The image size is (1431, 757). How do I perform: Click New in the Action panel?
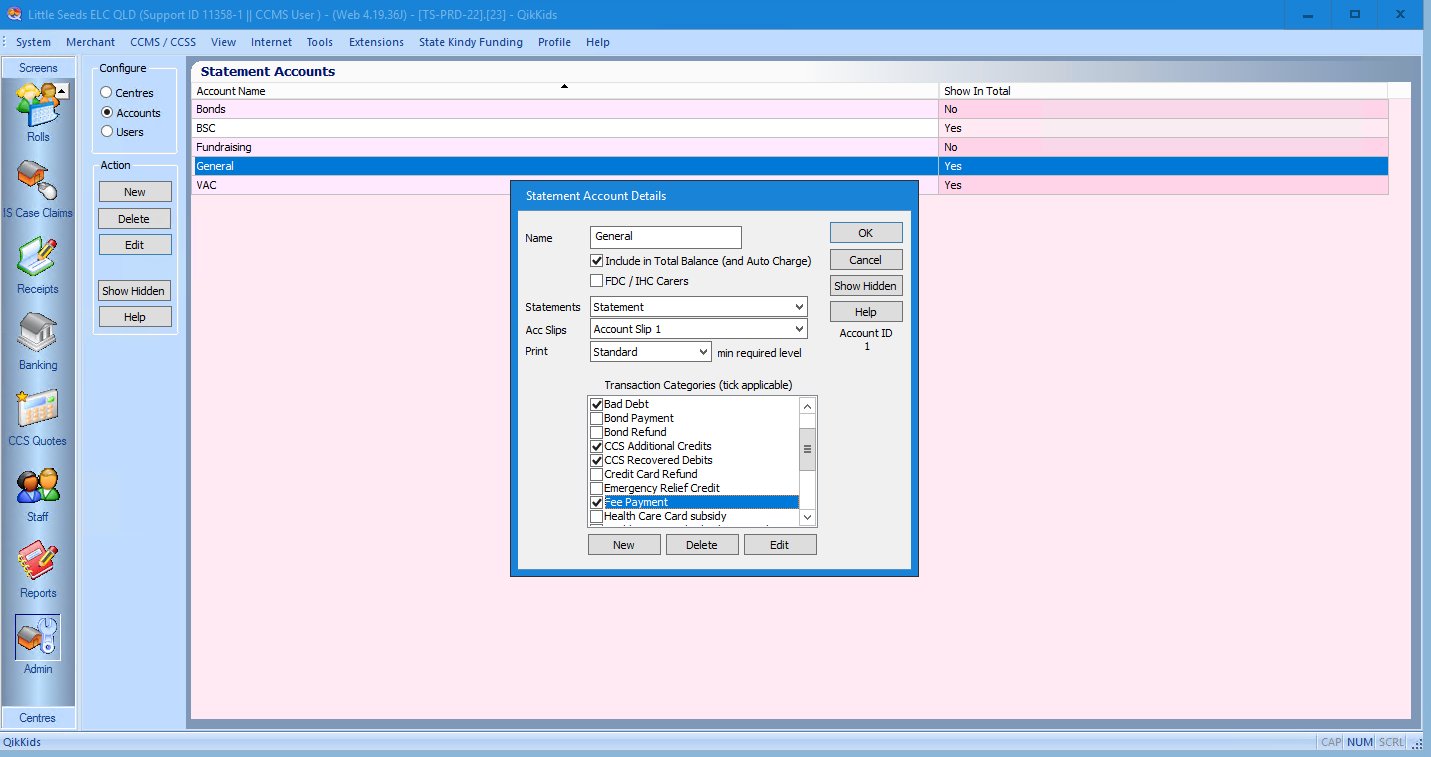135,192
